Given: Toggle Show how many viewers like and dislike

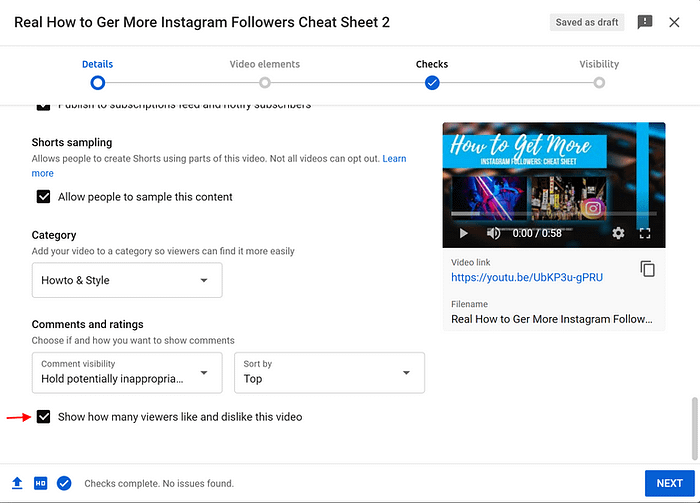Looking at the screenshot, I should coord(43,416).
